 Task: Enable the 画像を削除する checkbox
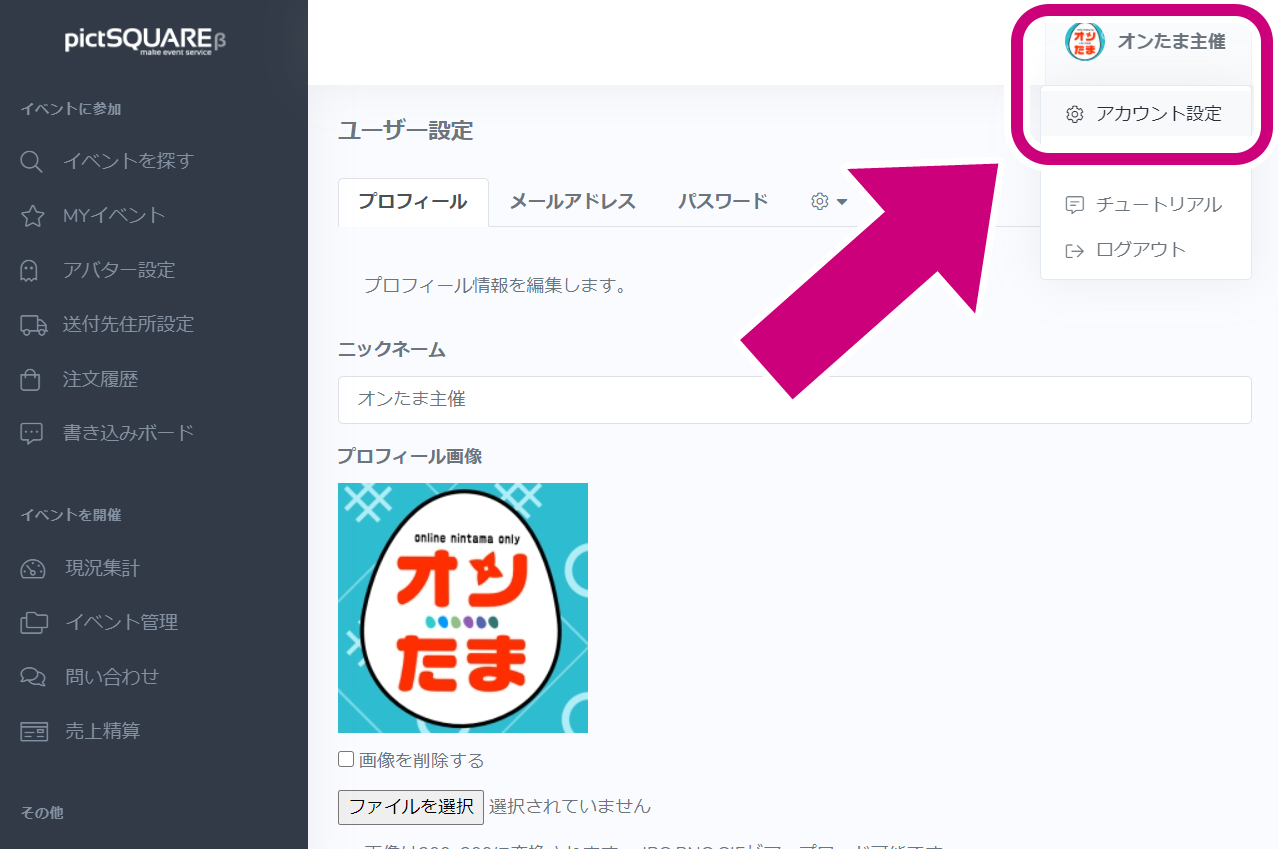[x=346, y=760]
